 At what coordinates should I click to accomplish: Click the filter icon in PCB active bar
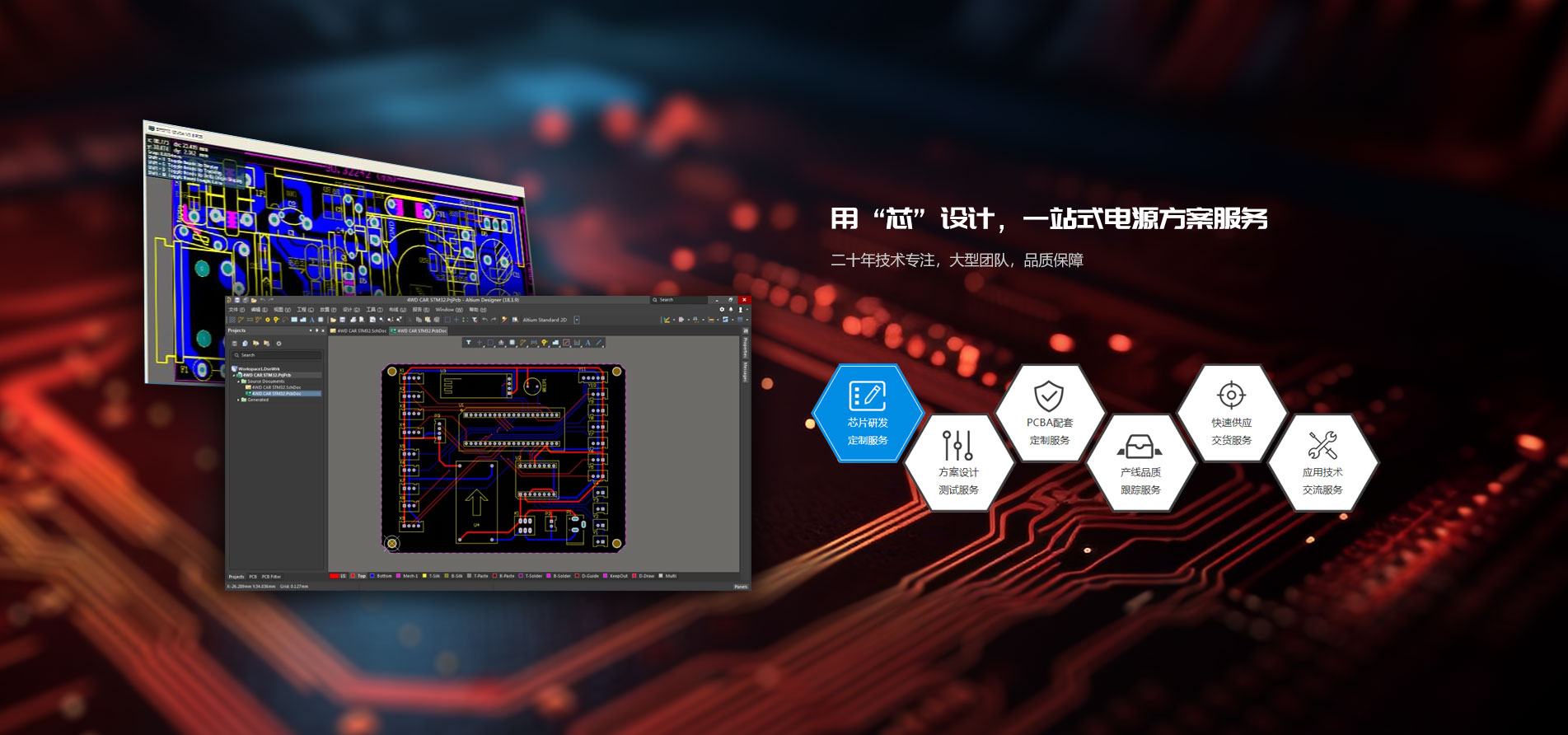point(469,343)
